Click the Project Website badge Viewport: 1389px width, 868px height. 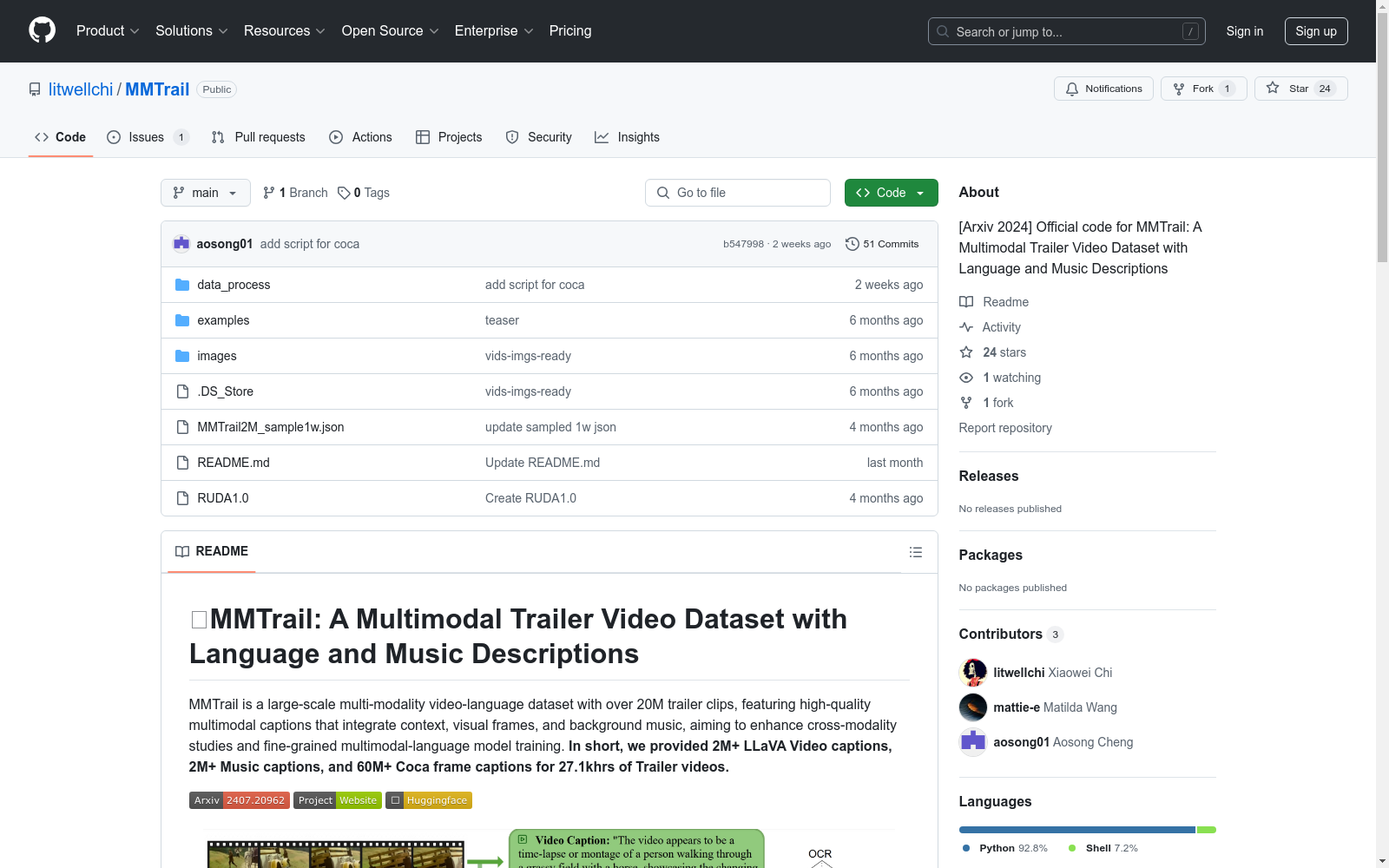point(338,800)
